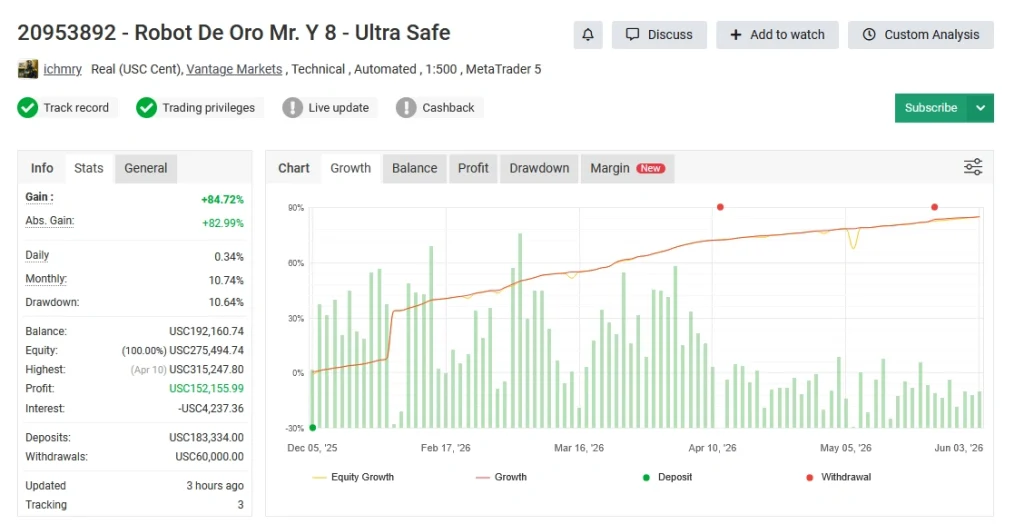Viewport: 1024px width, 524px height.
Task: Select the Chart tab
Action: [x=293, y=168]
